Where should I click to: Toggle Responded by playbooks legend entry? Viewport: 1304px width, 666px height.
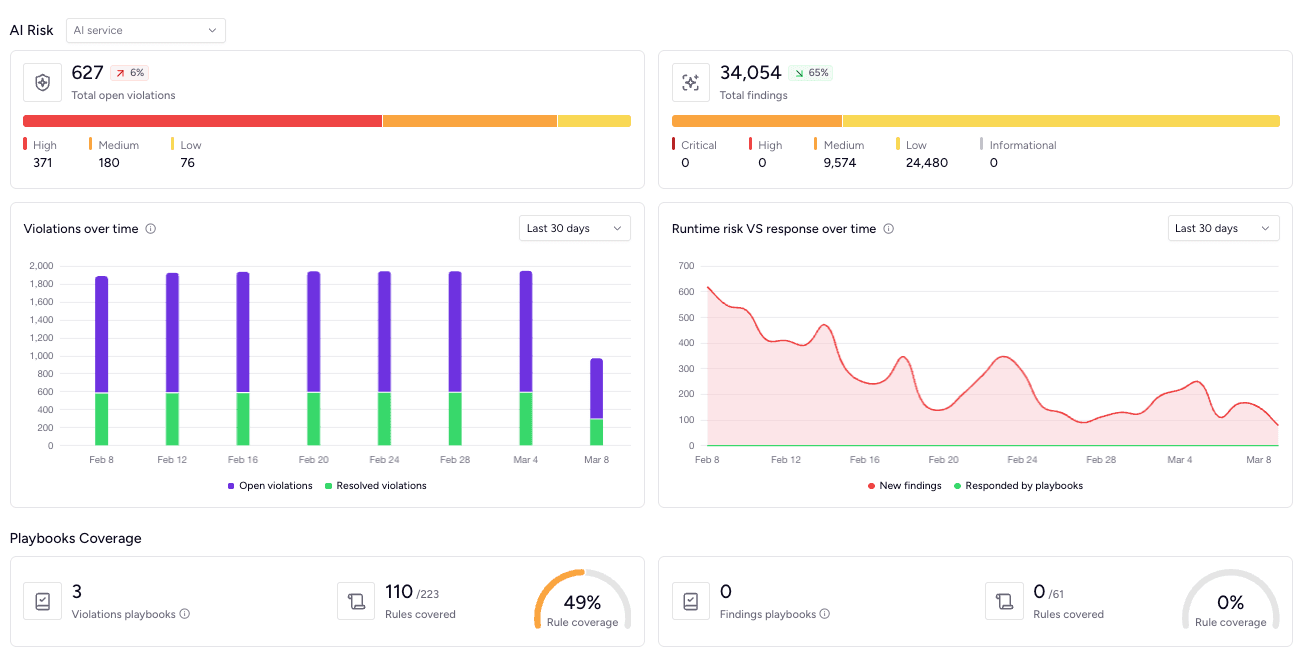click(1018, 486)
